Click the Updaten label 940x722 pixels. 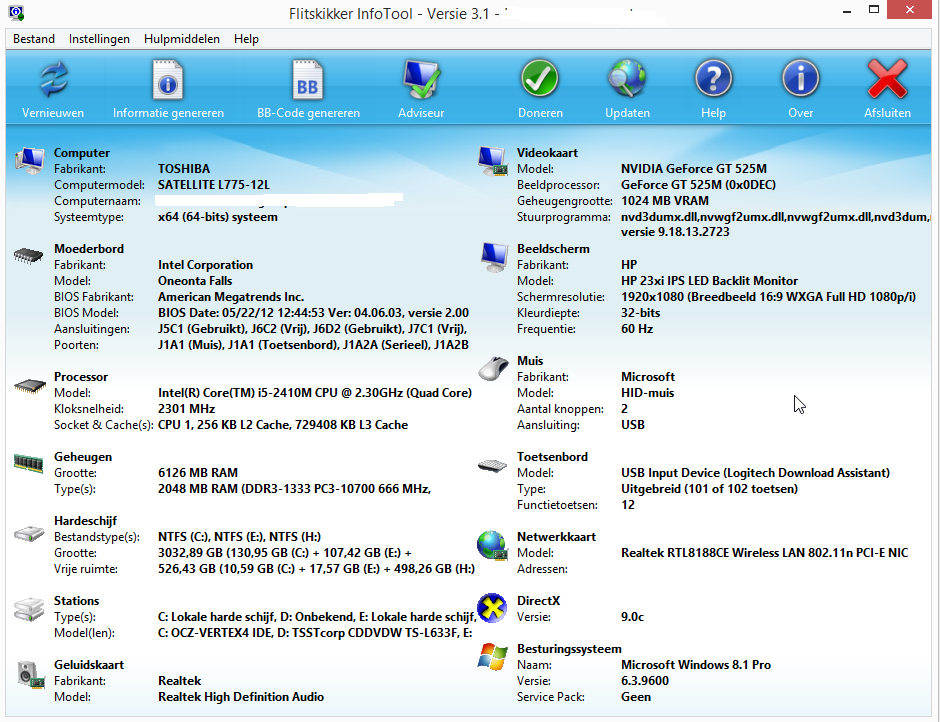627,113
